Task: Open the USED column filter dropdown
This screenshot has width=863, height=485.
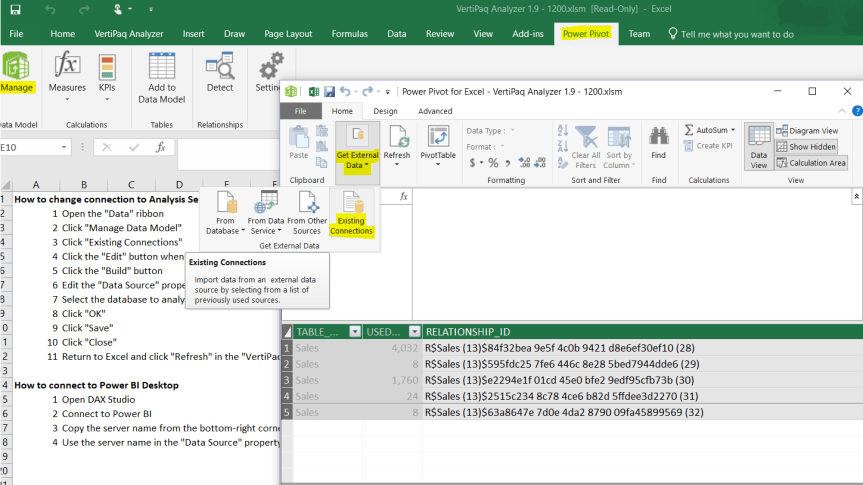Action: click(414, 331)
